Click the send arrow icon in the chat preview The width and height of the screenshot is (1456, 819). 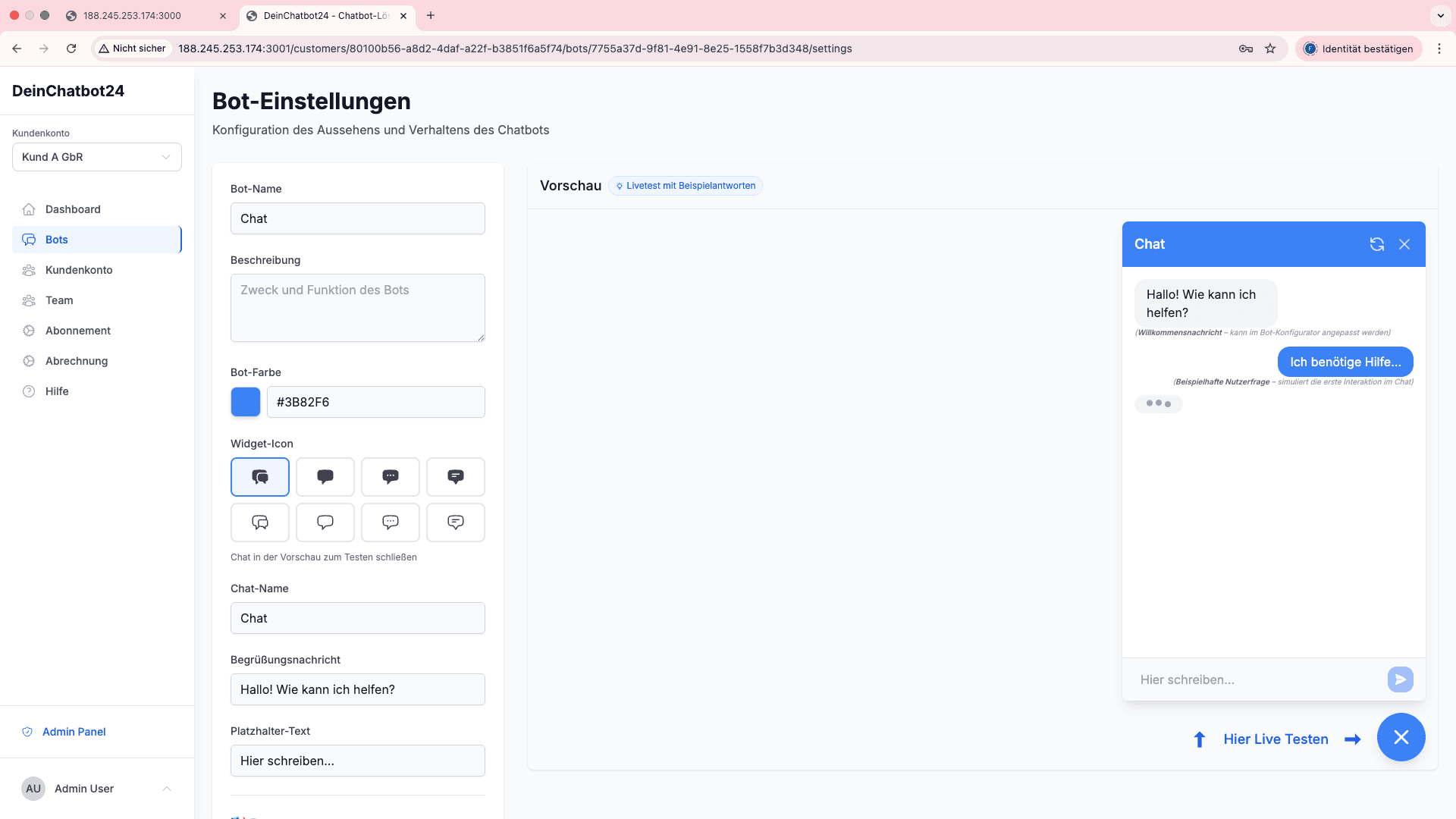click(x=1400, y=679)
